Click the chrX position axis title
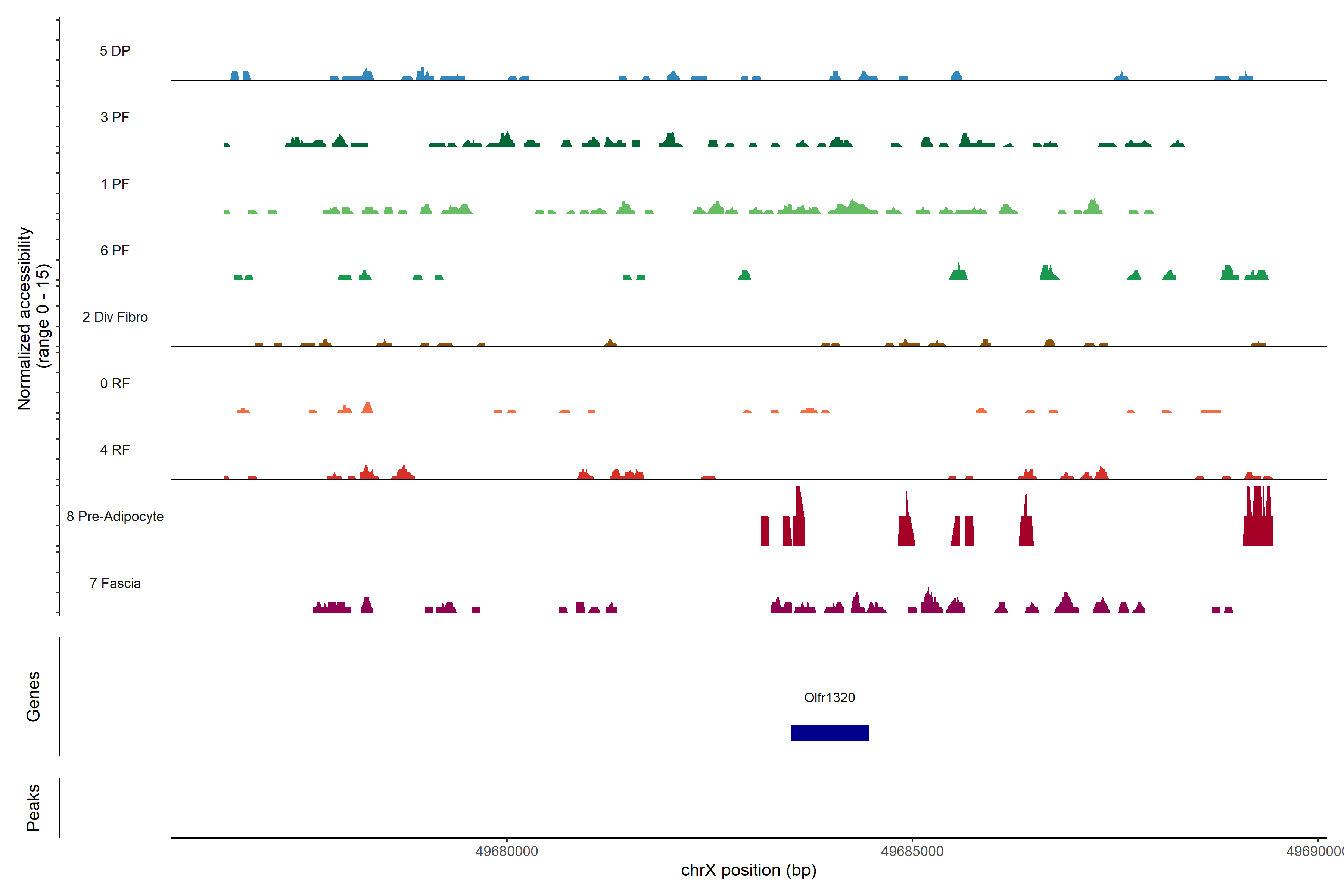The image size is (1344, 896). [749, 870]
